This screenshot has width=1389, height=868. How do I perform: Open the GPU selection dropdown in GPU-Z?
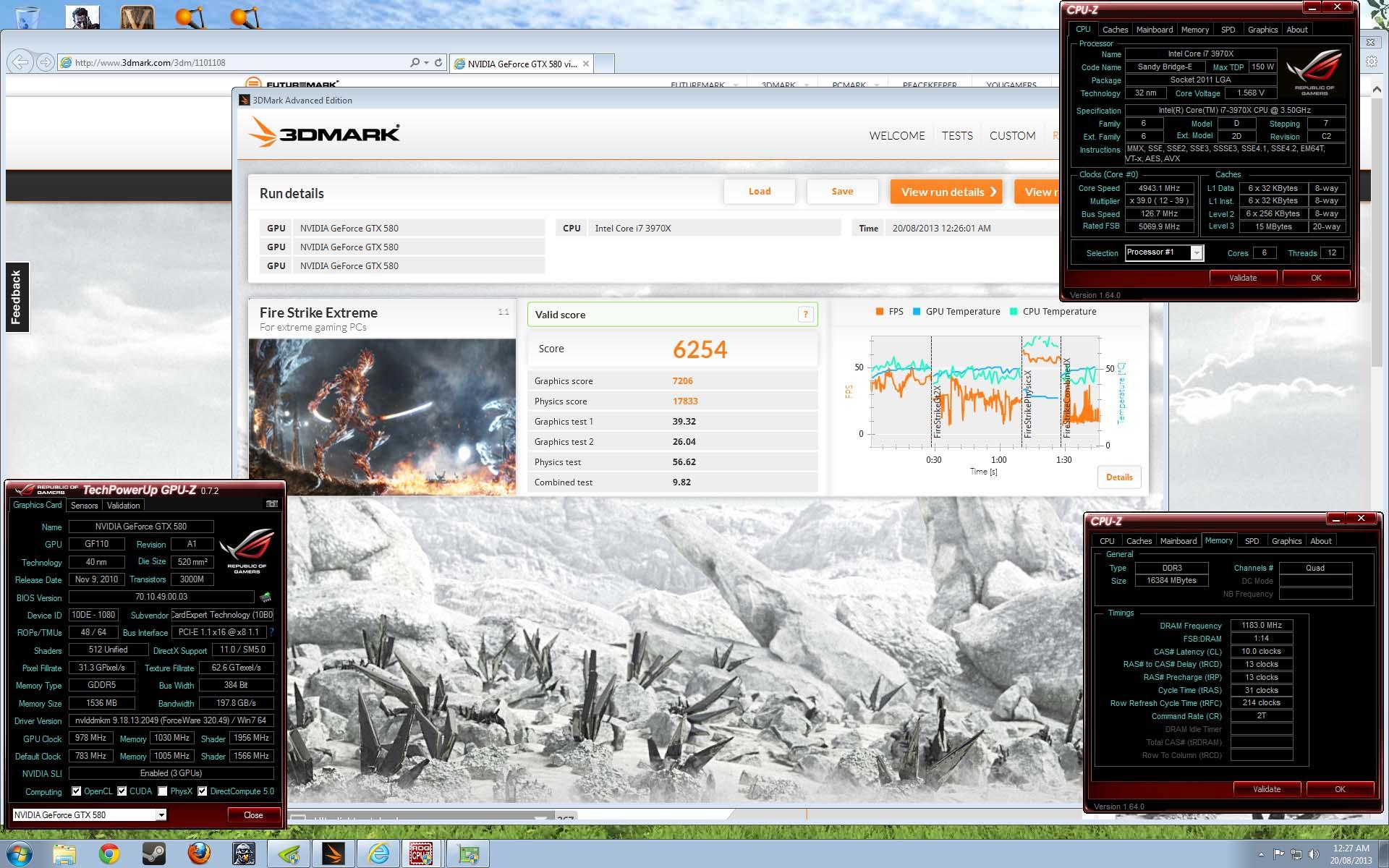pos(161,815)
